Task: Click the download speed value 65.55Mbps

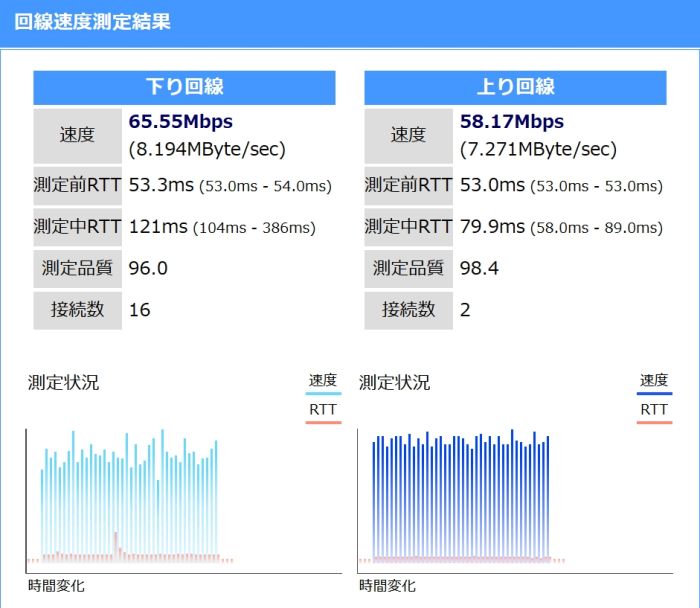Action: 181,122
